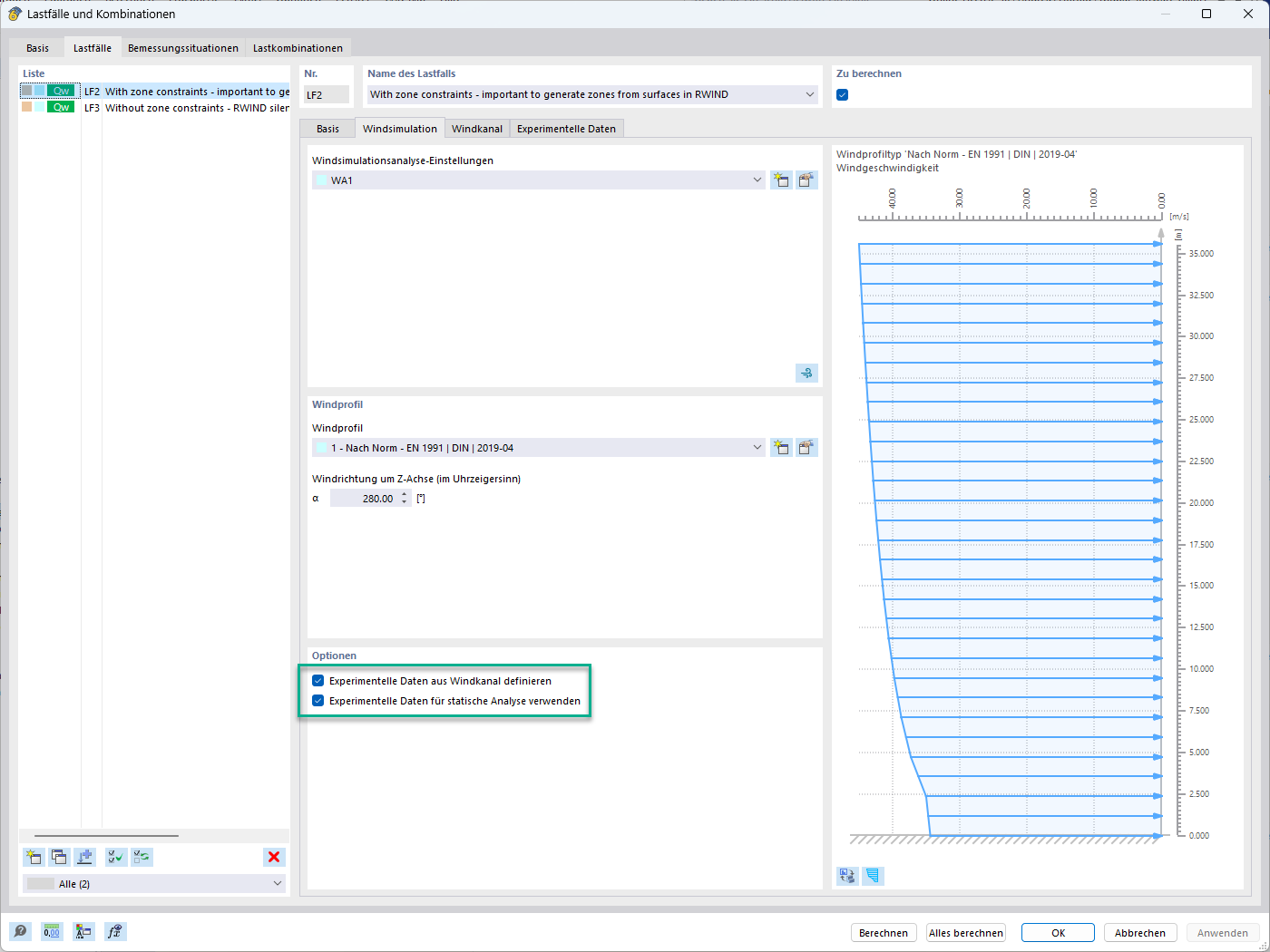Open inner Basis sub-tab
The width and height of the screenshot is (1270, 952).
coord(327,129)
